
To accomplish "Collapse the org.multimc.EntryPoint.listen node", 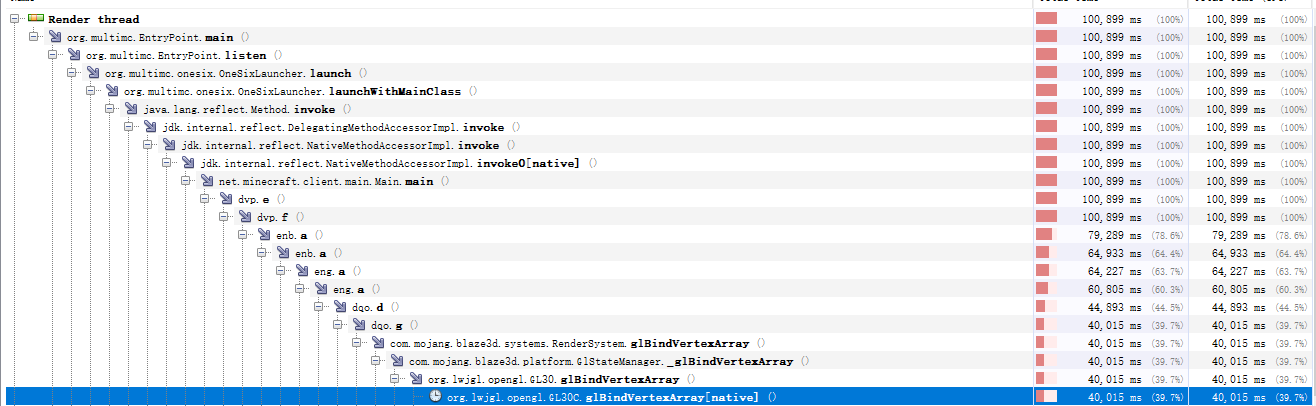I will pos(50,55).
